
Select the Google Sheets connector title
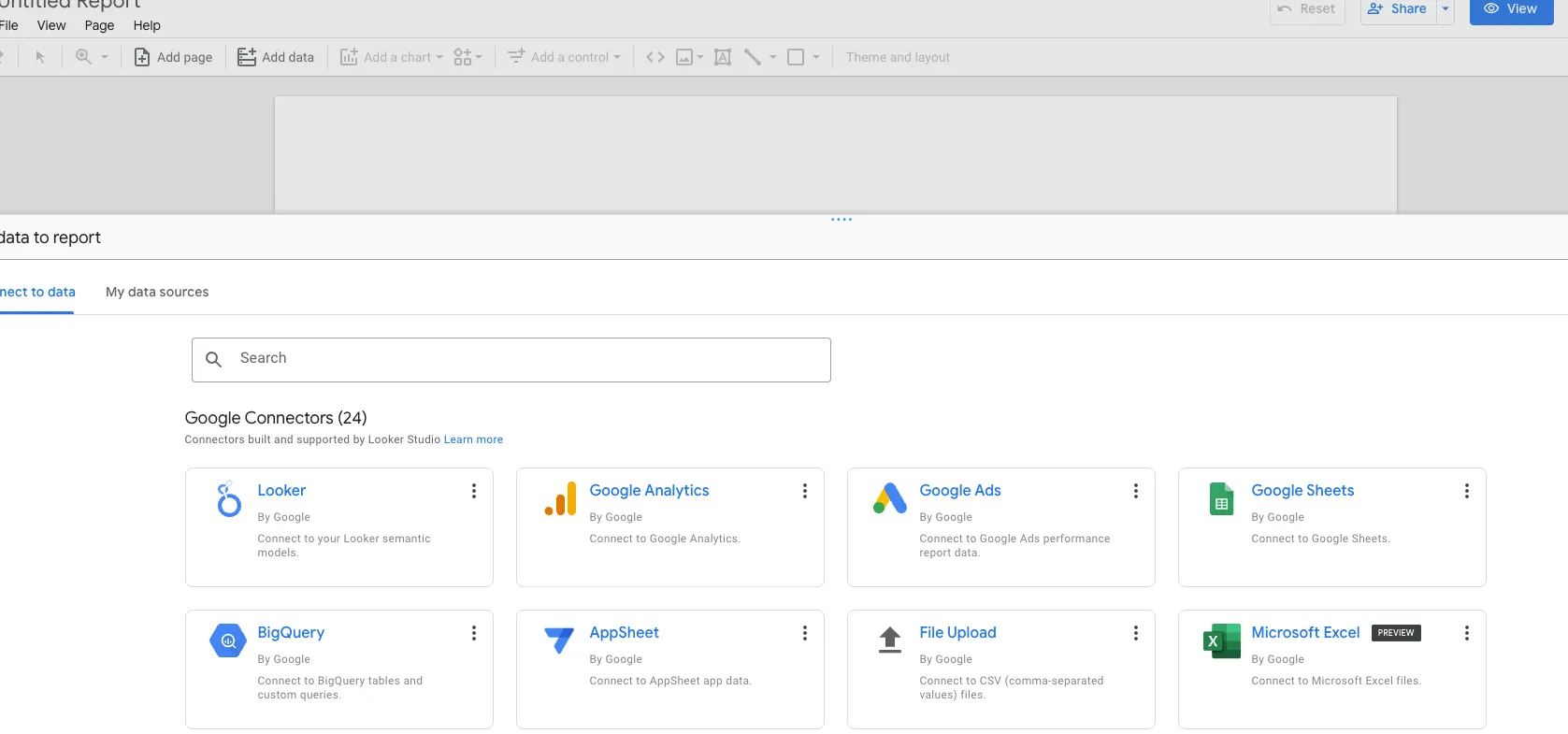coord(1302,491)
